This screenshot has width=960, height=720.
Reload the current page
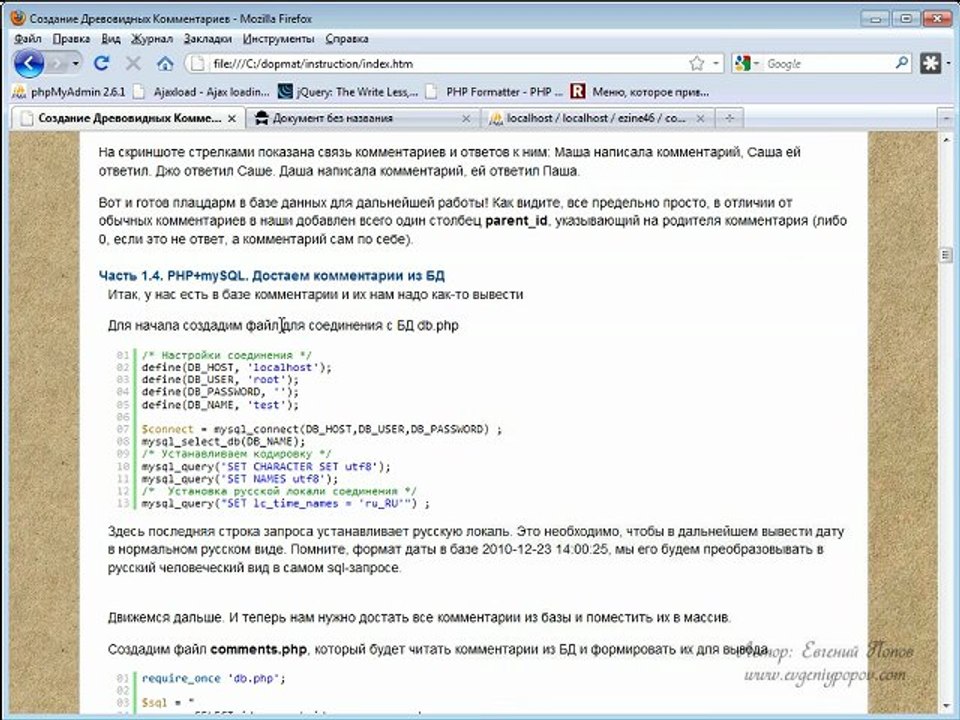coord(102,63)
